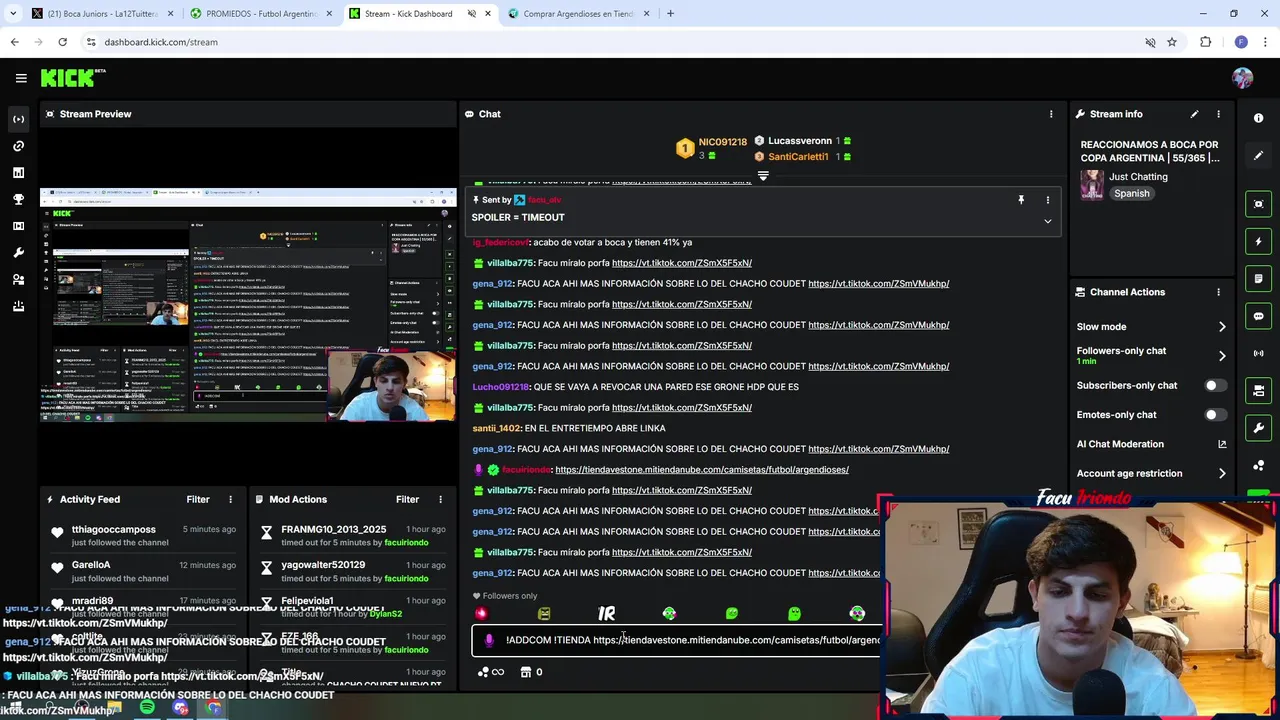Toggle the Channel Actions widget icon in right rail
1280x720 pixels.
(x=1258, y=390)
